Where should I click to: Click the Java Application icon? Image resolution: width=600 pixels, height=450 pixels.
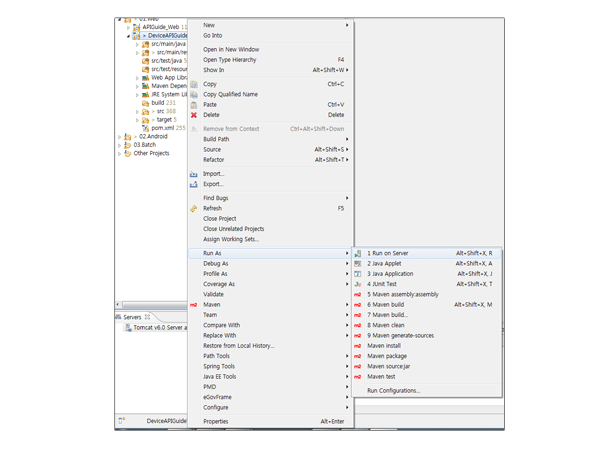coord(358,274)
